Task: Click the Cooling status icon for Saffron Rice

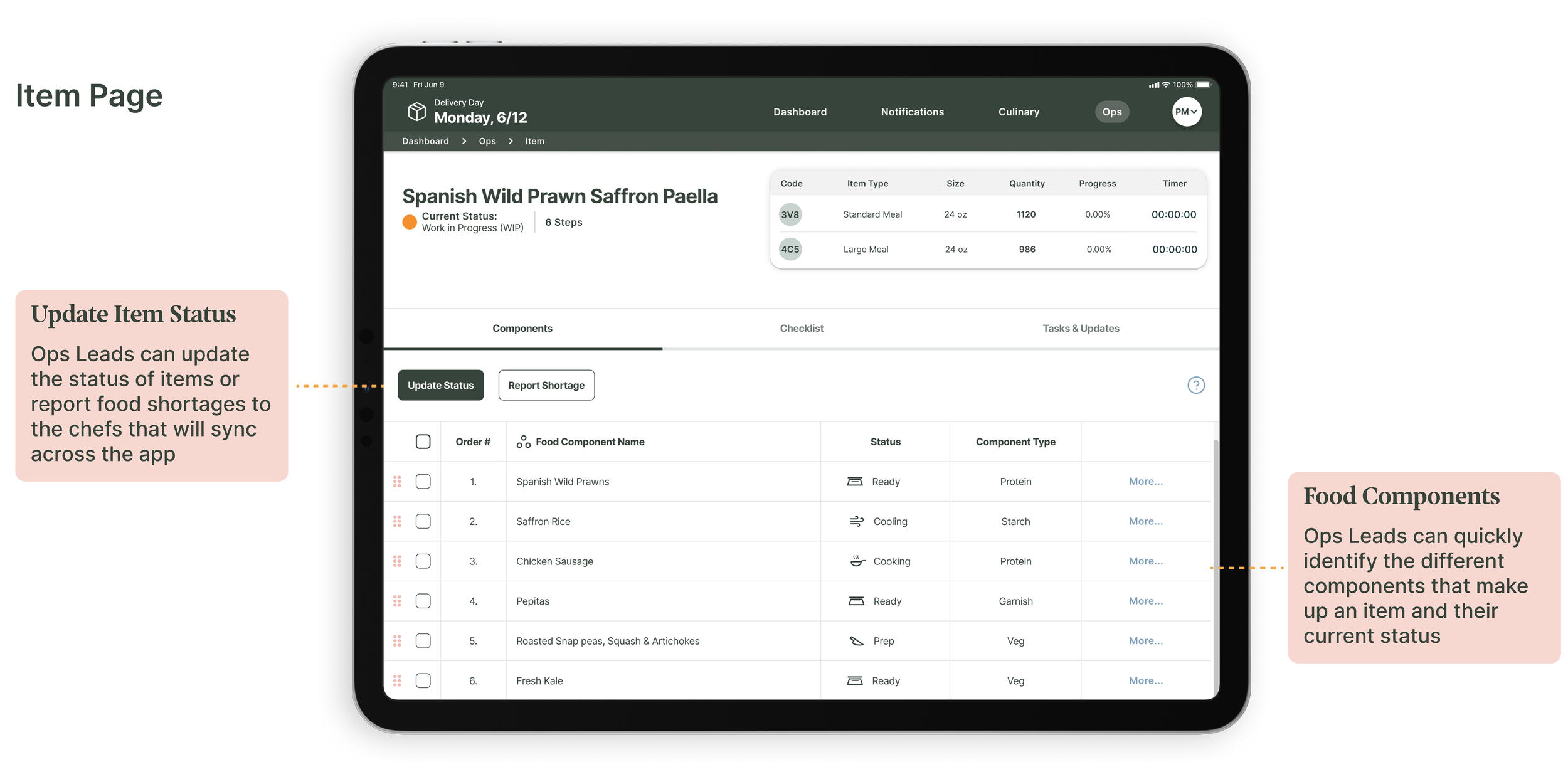Action: [856, 521]
